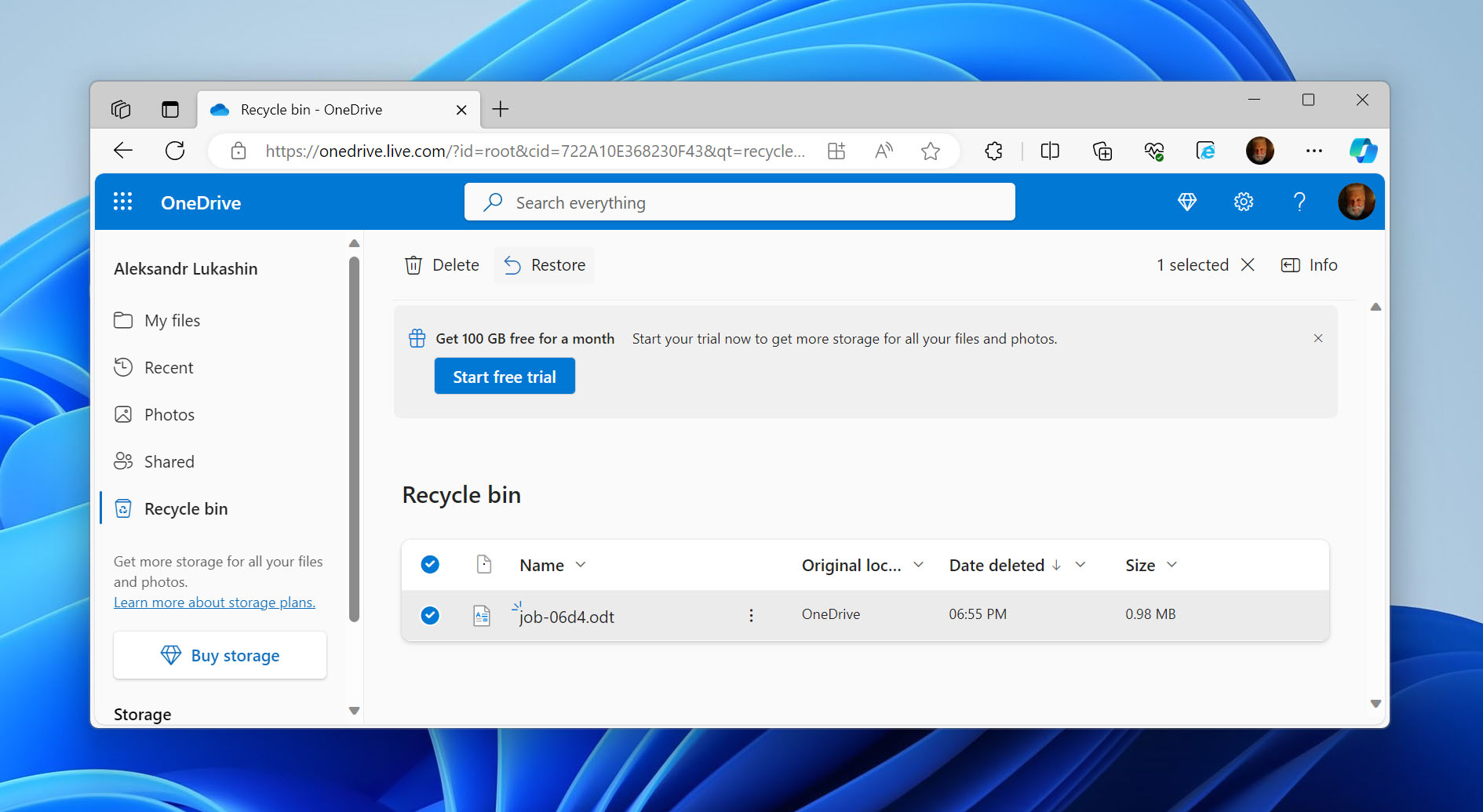Launch the Copilot sidebar icon

[x=1364, y=151]
